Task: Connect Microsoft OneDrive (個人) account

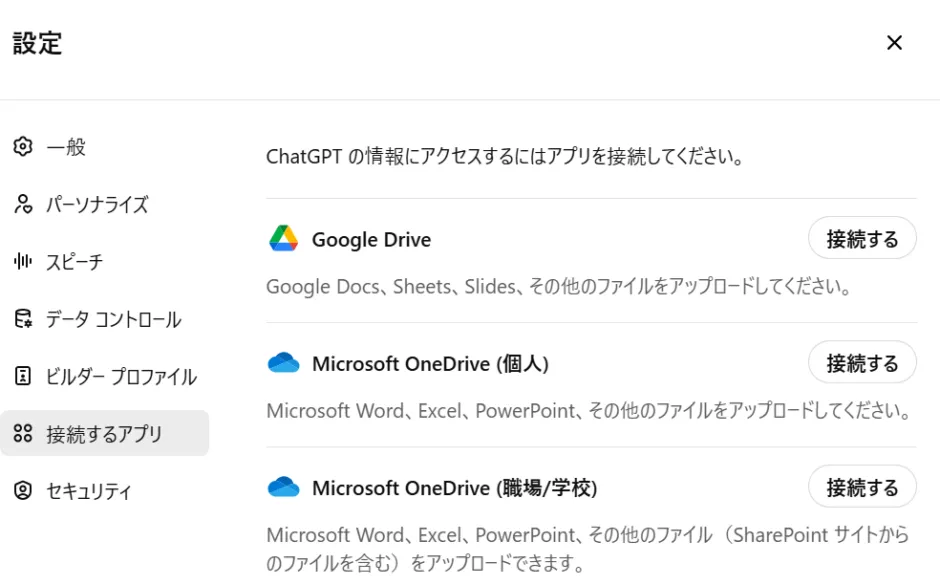Action: pyautogui.click(x=862, y=362)
